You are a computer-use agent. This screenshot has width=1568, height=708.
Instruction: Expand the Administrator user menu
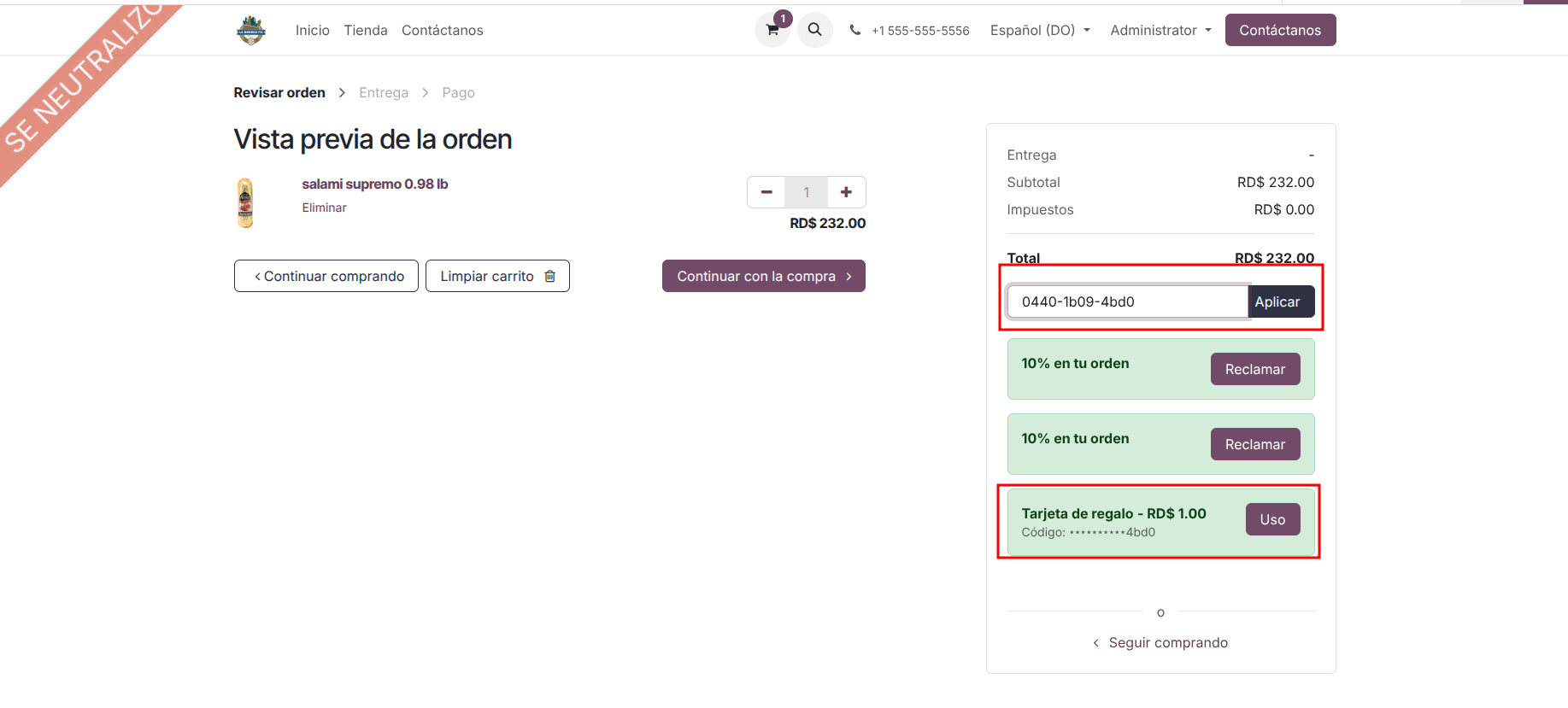click(1160, 31)
